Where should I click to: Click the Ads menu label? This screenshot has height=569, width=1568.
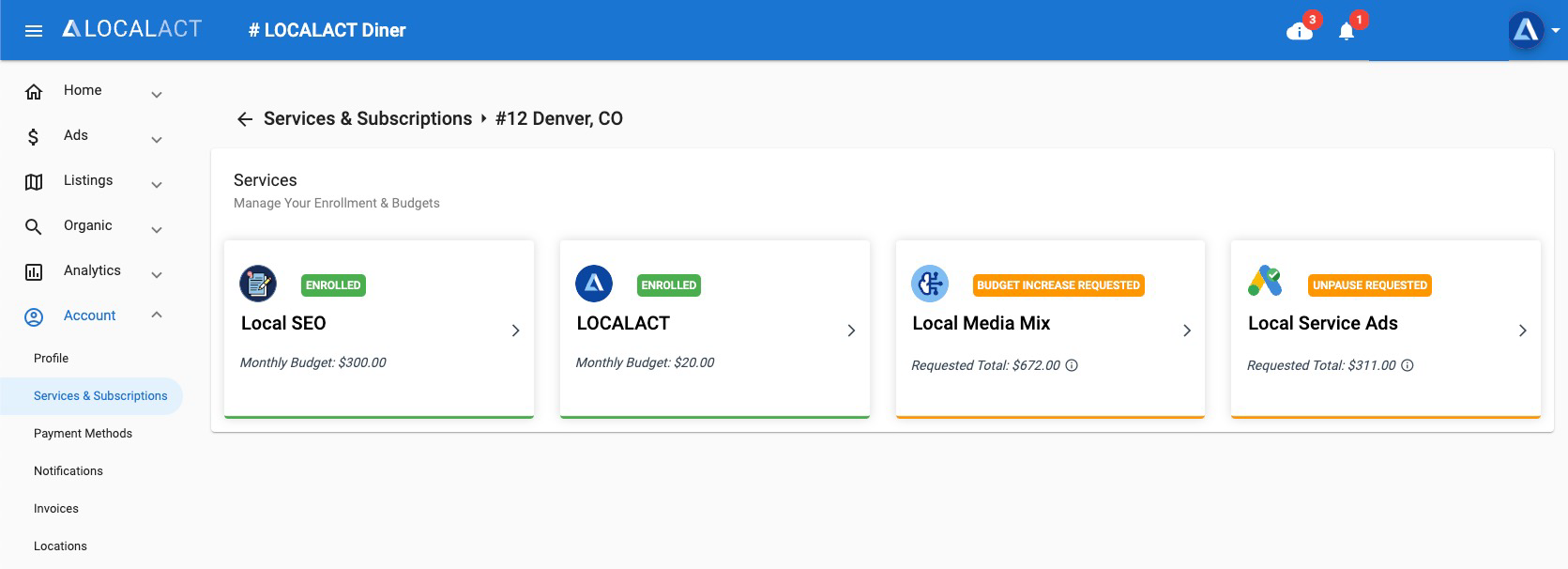pyautogui.click(x=76, y=135)
